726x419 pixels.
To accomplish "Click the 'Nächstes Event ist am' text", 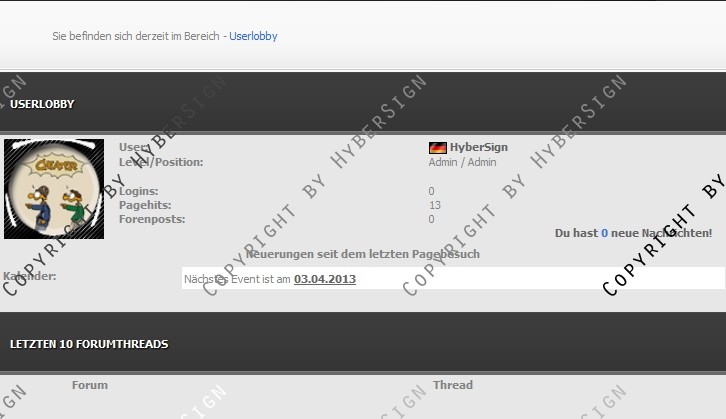I will point(237,279).
